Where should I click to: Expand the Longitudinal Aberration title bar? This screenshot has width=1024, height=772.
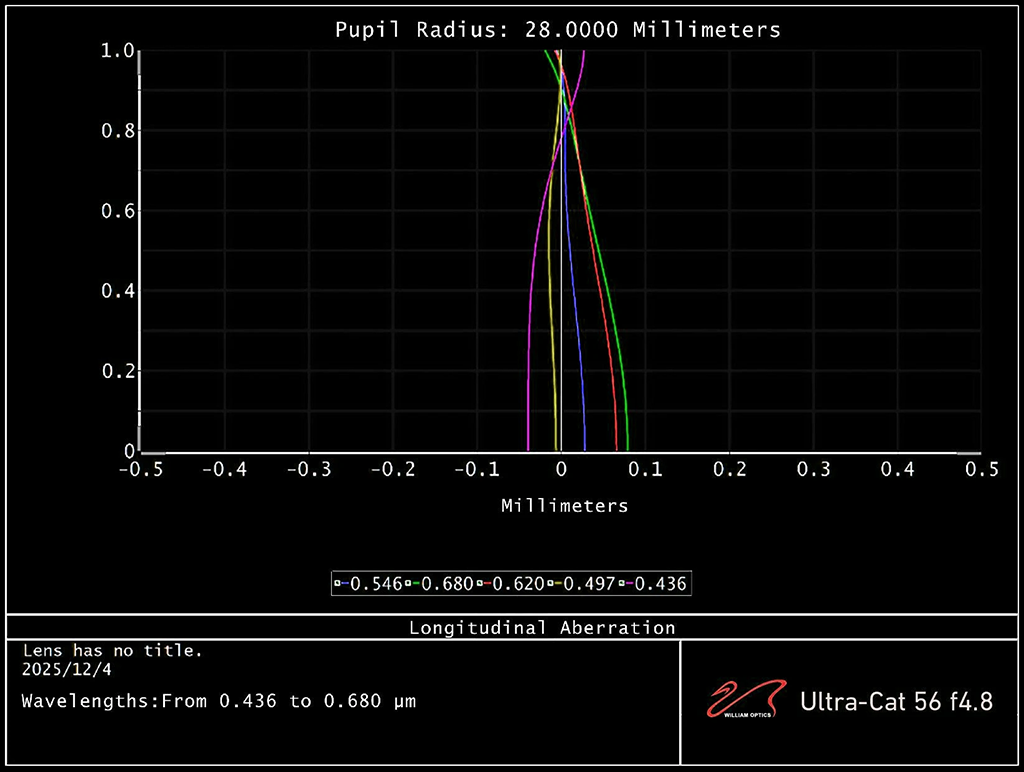click(x=512, y=627)
